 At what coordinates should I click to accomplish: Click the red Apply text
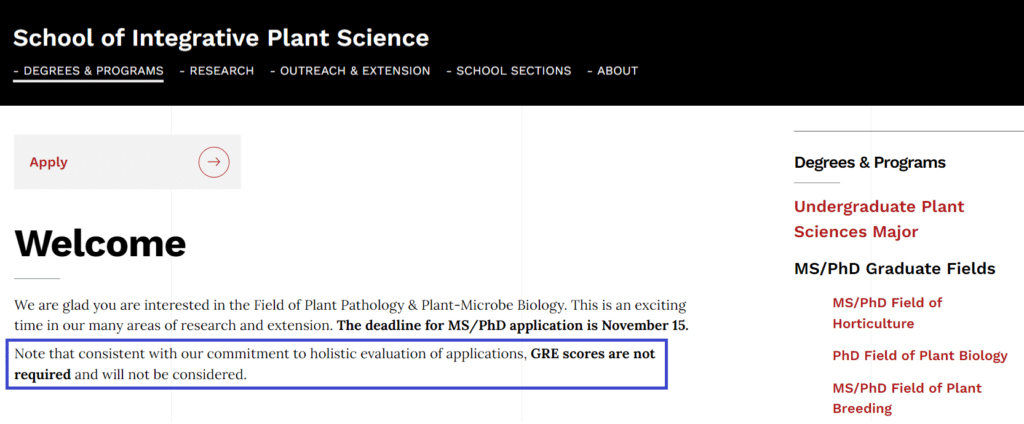(x=48, y=163)
